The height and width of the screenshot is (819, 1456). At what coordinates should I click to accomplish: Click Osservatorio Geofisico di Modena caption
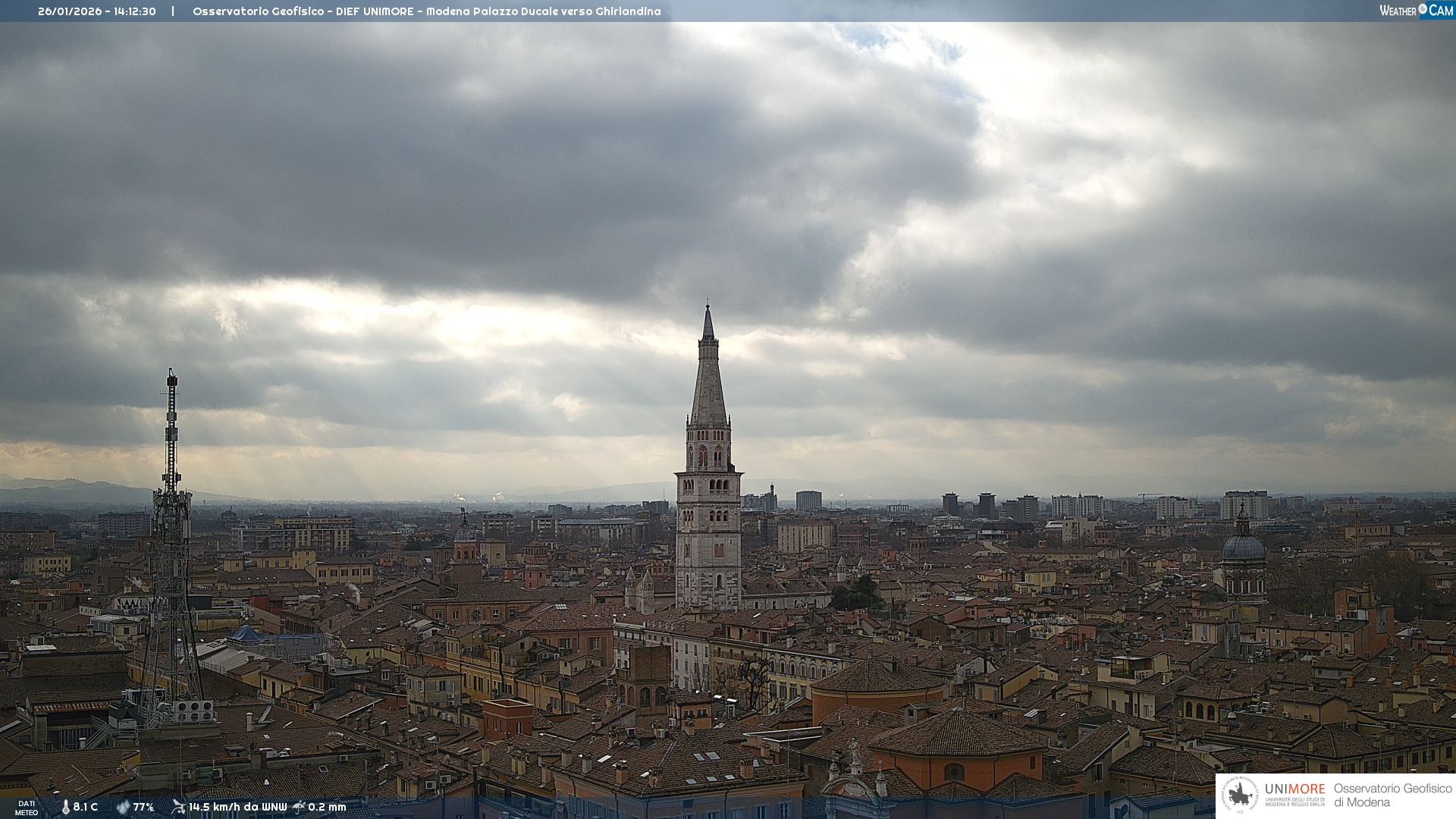point(1392,795)
